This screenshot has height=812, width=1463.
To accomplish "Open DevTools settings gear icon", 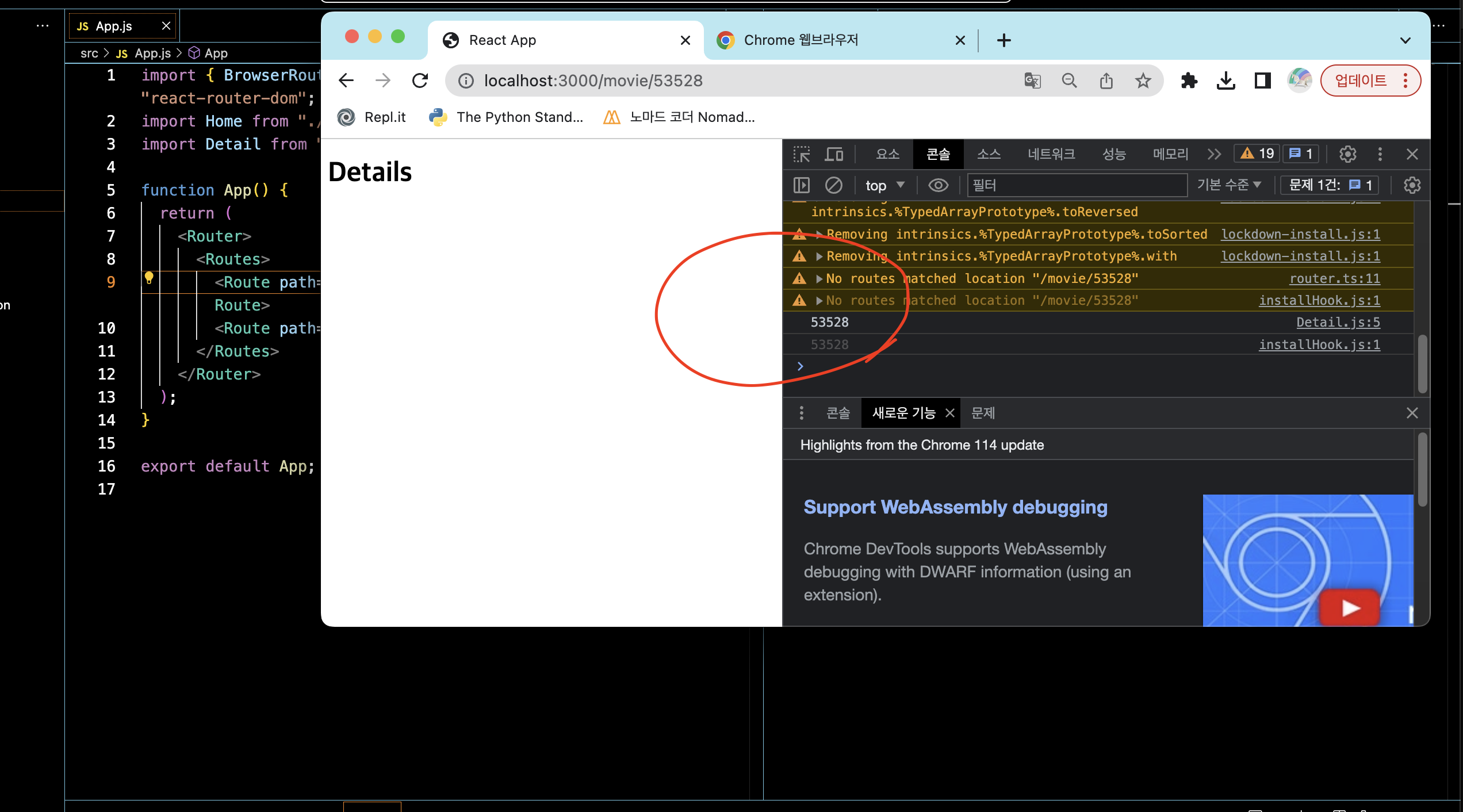I will pos(1347,154).
